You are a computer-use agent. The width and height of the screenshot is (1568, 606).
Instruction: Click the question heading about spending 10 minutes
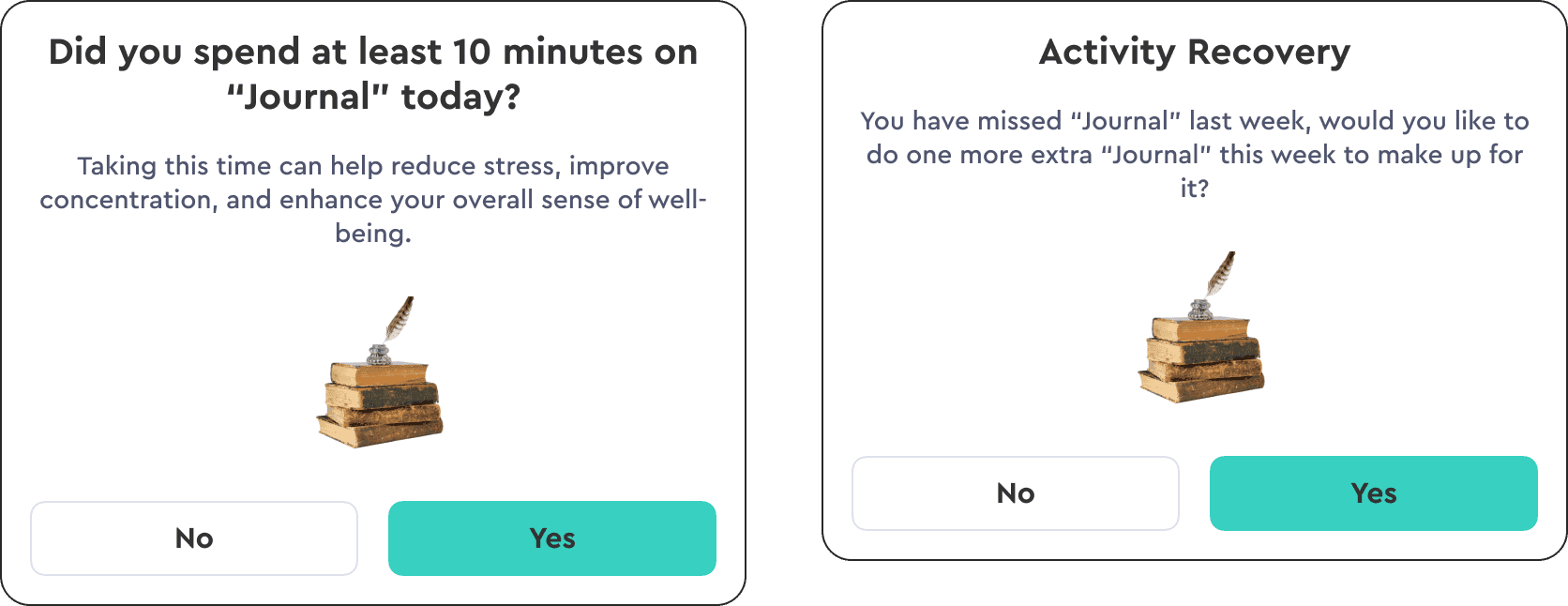tap(372, 73)
